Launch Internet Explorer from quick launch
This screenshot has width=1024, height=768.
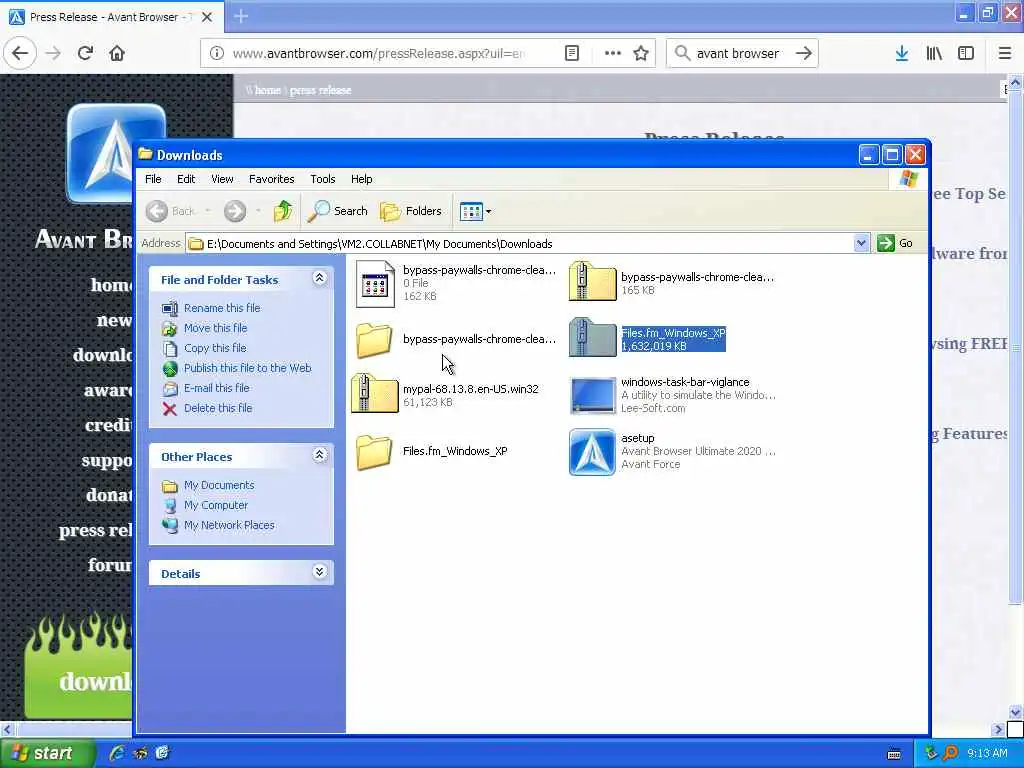(117, 753)
